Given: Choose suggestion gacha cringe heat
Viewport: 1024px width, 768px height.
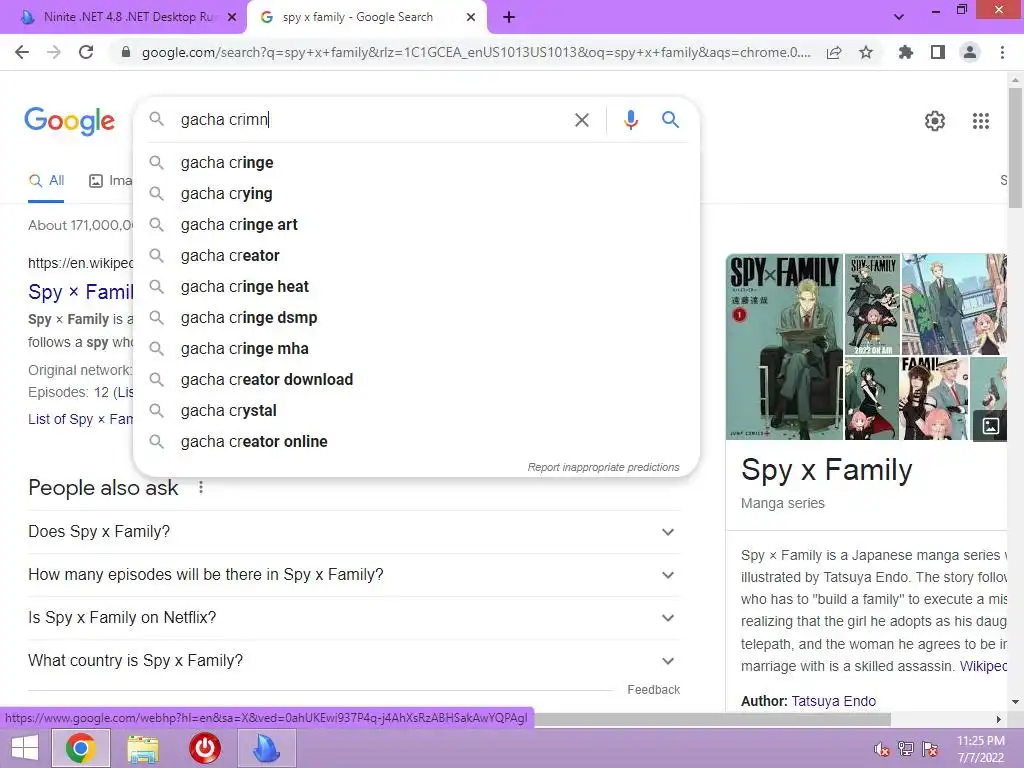Looking at the screenshot, I should click(416, 287).
